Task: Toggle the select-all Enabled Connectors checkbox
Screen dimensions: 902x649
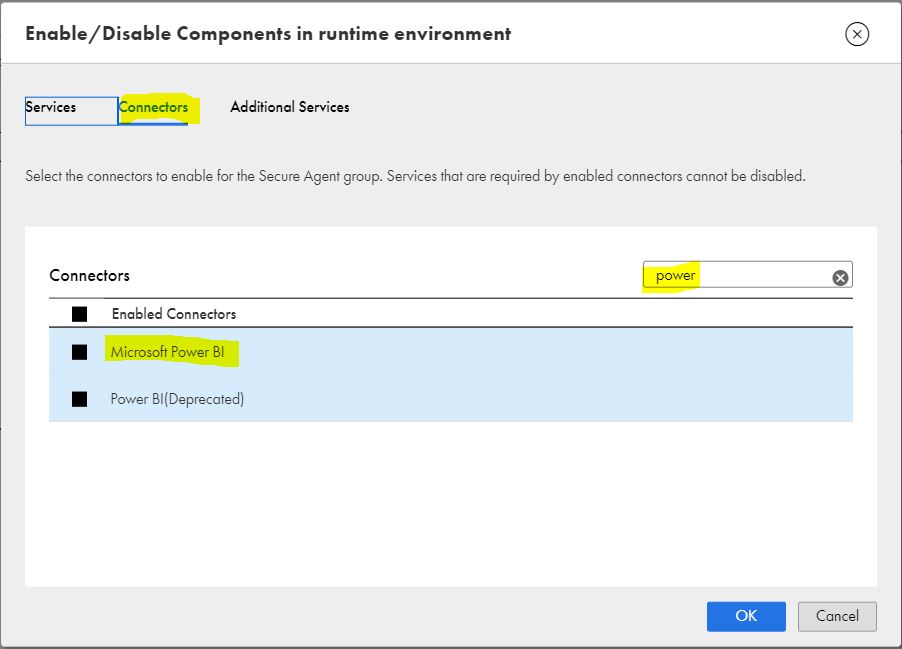Action: [79, 314]
